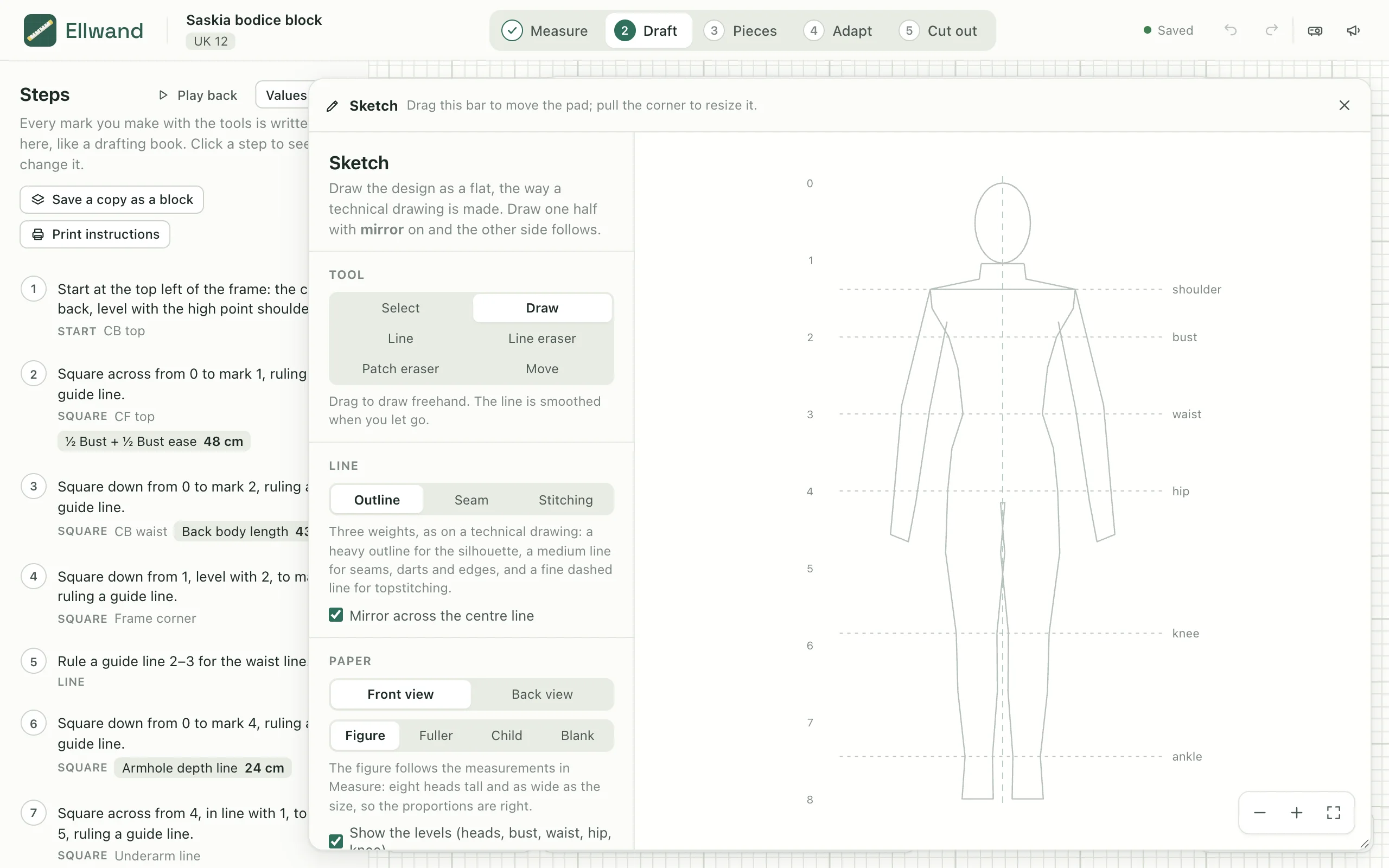
Task: Select the Figure croquis option
Action: tap(365, 736)
